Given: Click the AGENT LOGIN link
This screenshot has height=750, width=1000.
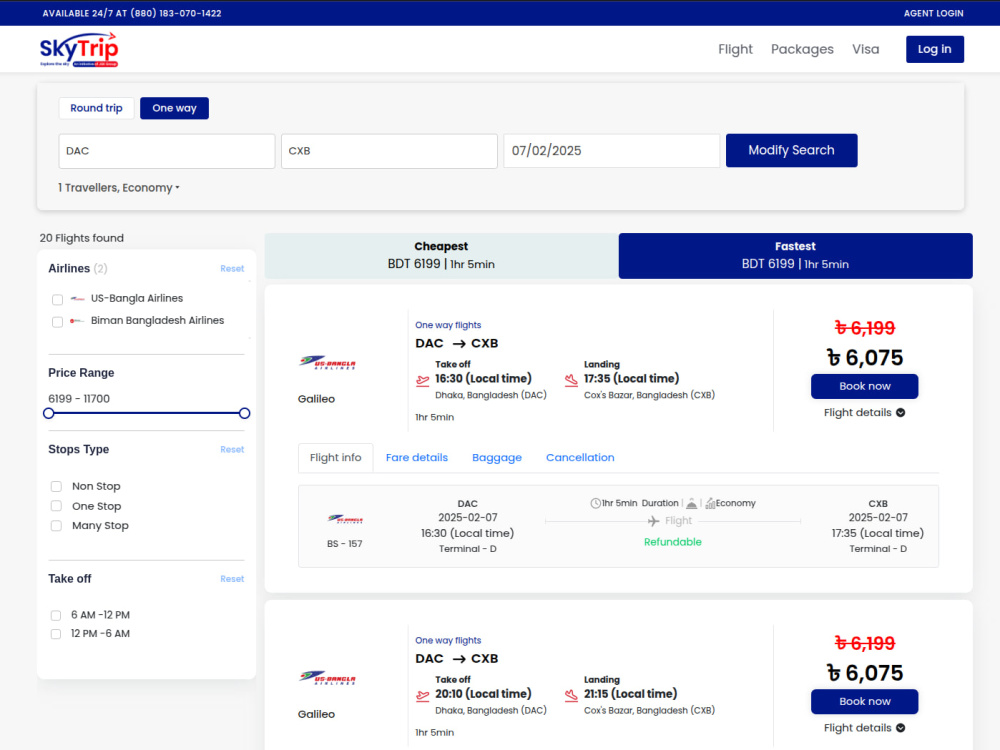Looking at the screenshot, I should 933,13.
